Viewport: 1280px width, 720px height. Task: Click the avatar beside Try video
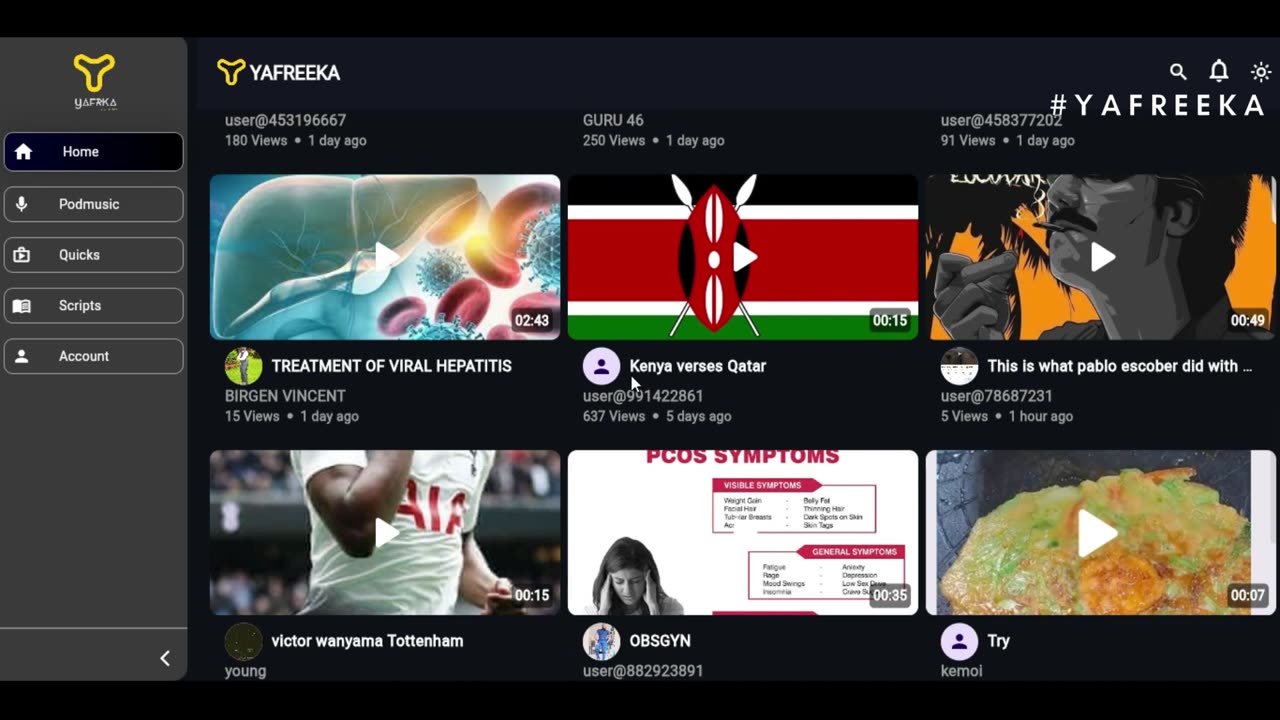959,641
